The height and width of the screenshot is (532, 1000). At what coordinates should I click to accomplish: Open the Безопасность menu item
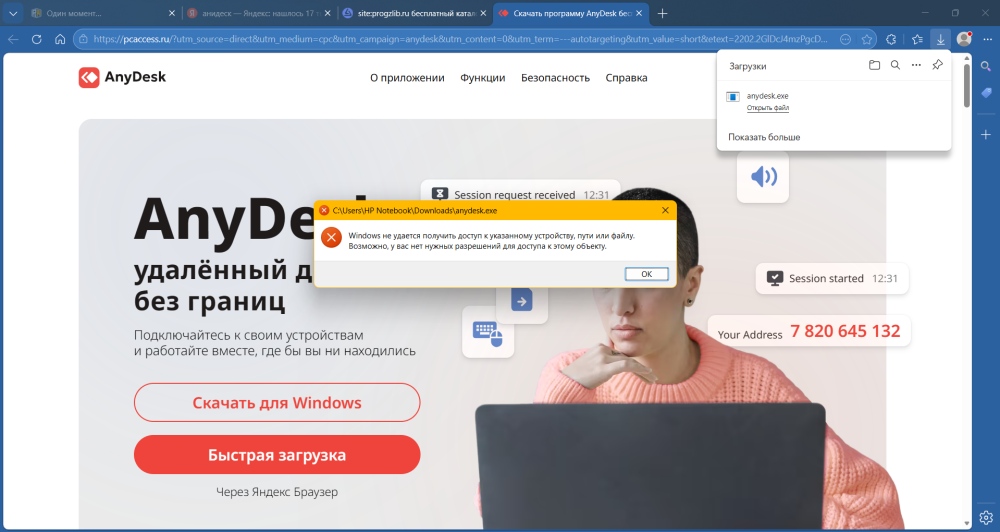click(x=555, y=78)
